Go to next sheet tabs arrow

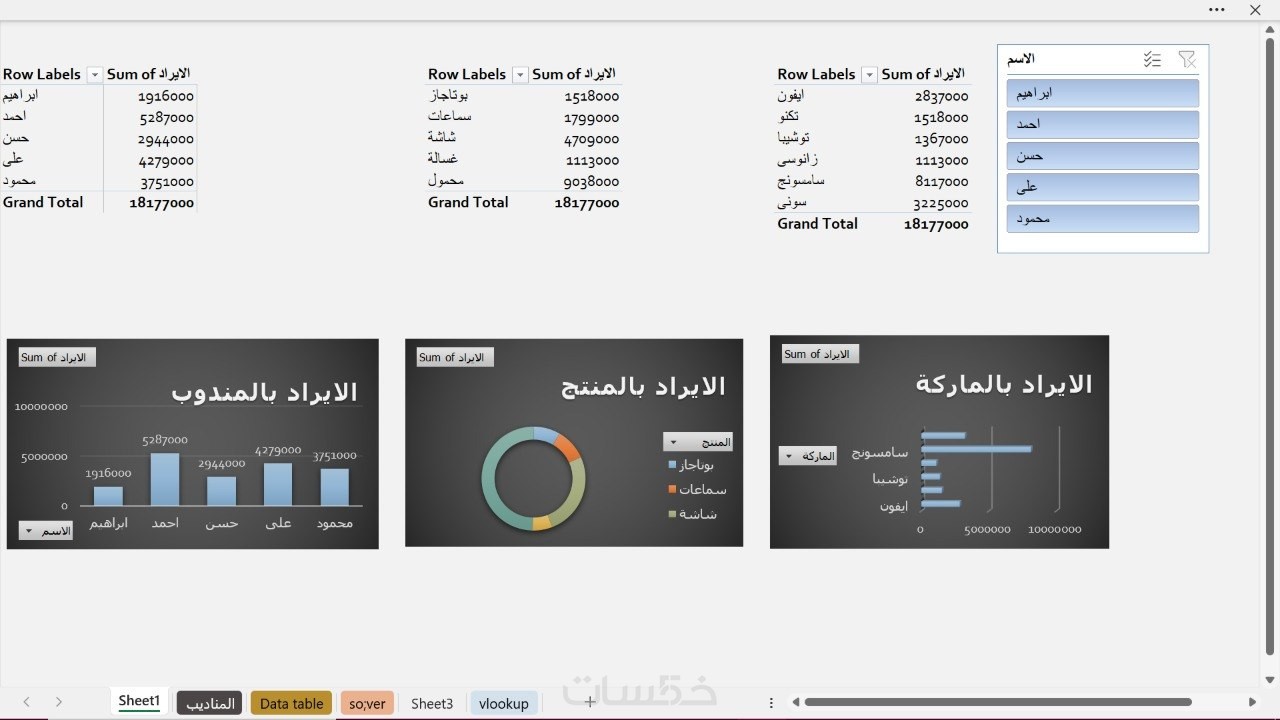59,703
